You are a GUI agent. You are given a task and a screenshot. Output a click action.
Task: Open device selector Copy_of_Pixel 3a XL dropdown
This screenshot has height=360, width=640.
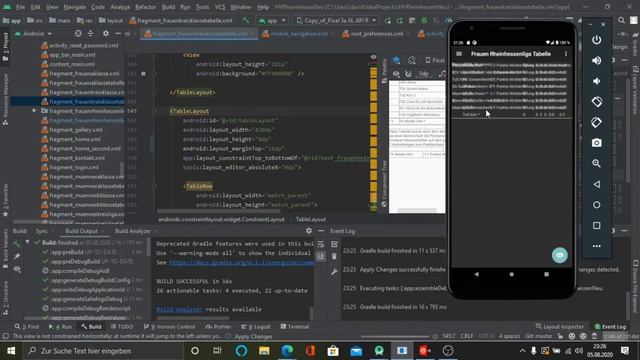(336, 20)
